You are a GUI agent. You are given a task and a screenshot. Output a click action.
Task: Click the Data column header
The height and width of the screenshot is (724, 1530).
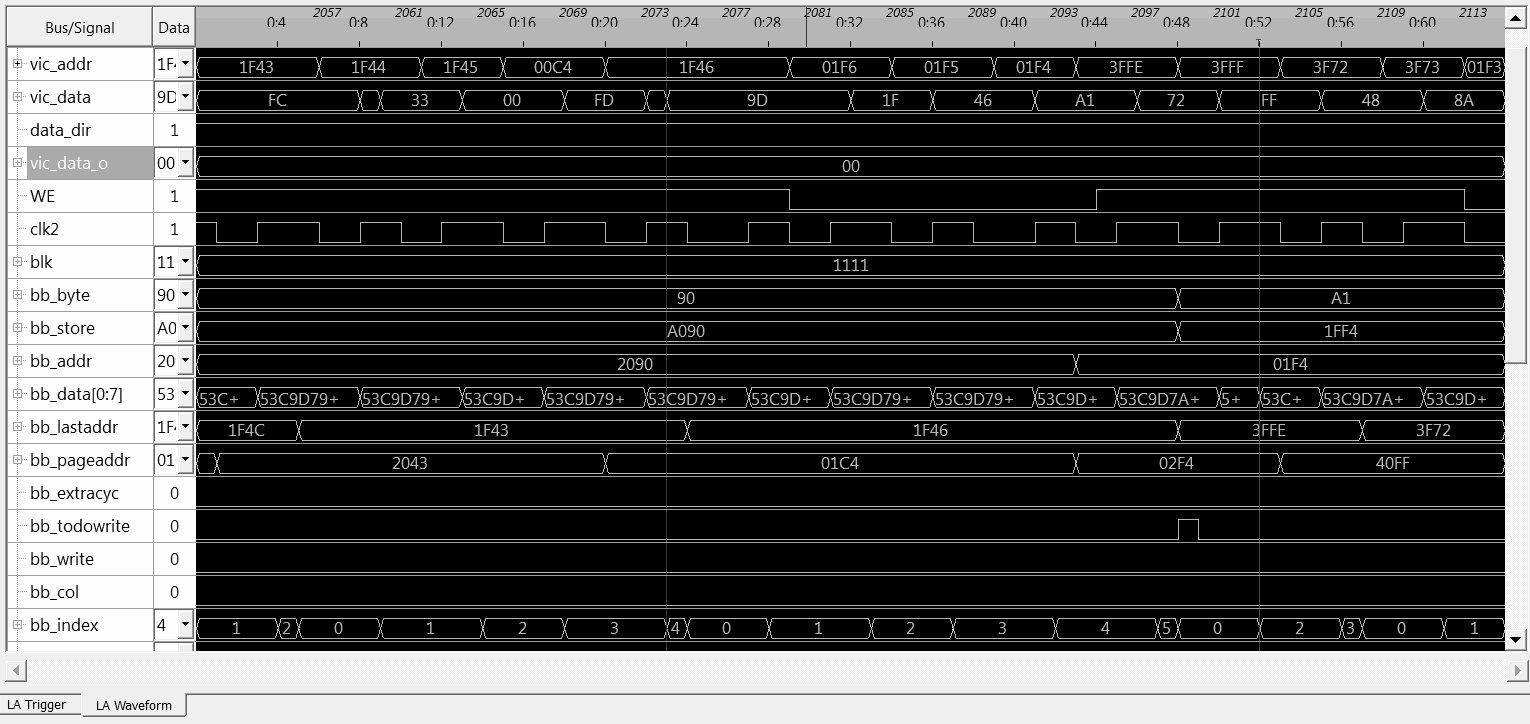tap(174, 28)
